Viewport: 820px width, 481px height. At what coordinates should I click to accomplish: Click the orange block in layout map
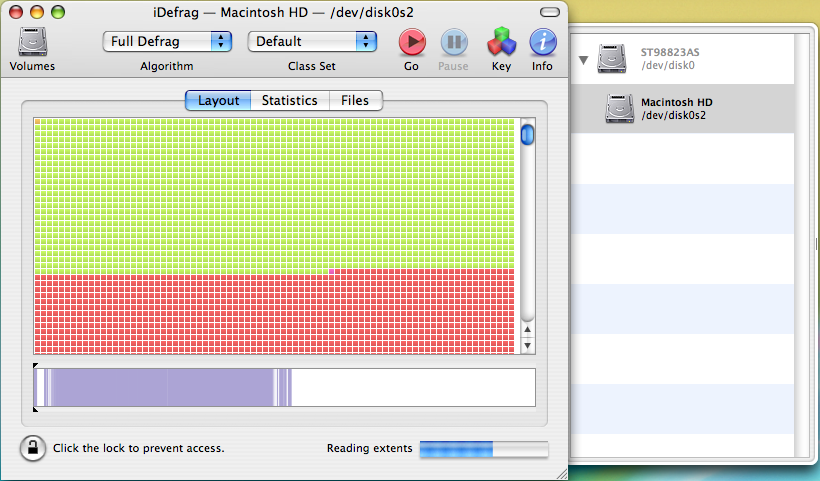pyautogui.click(x=38, y=122)
